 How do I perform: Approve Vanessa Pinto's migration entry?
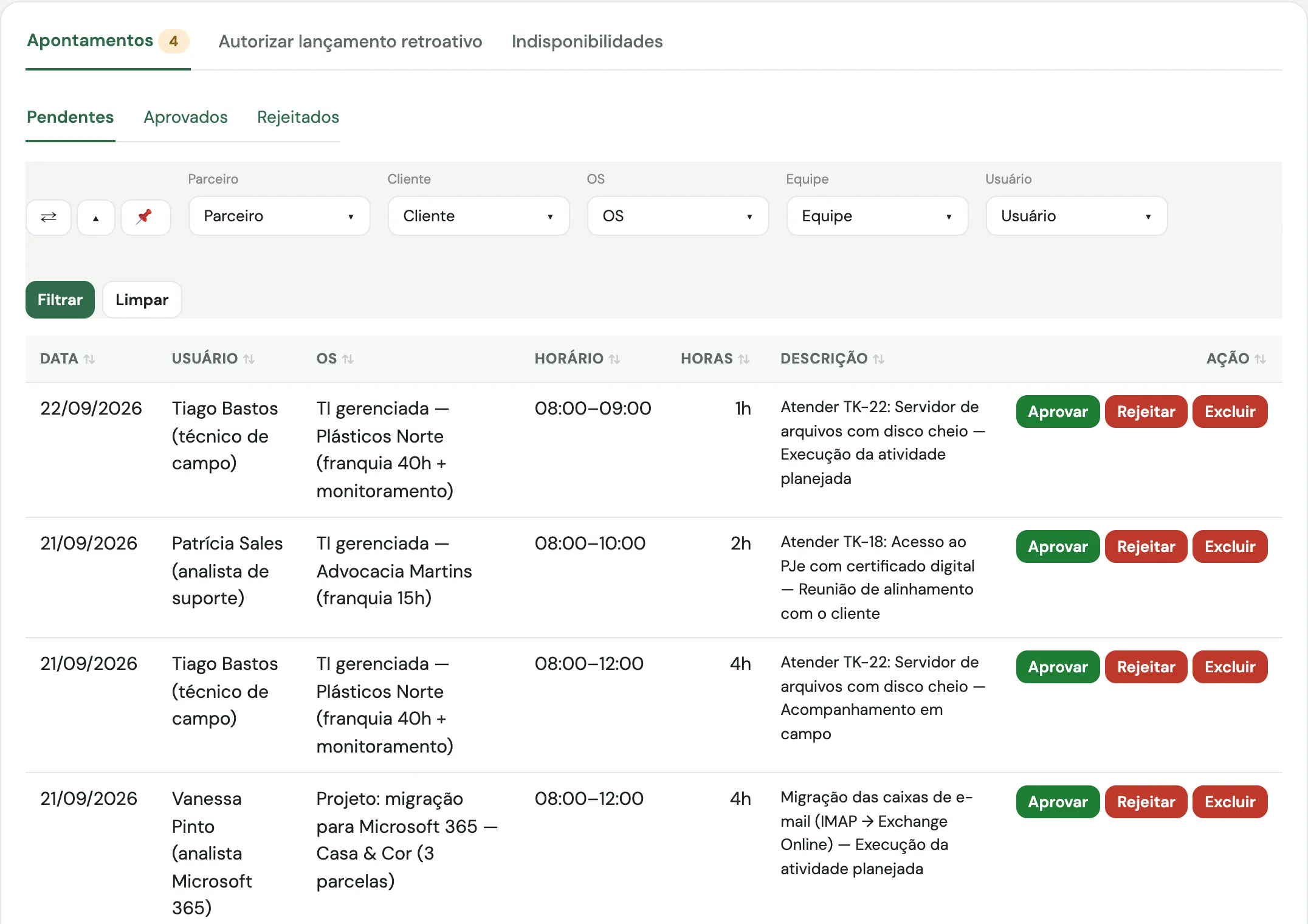tap(1058, 802)
